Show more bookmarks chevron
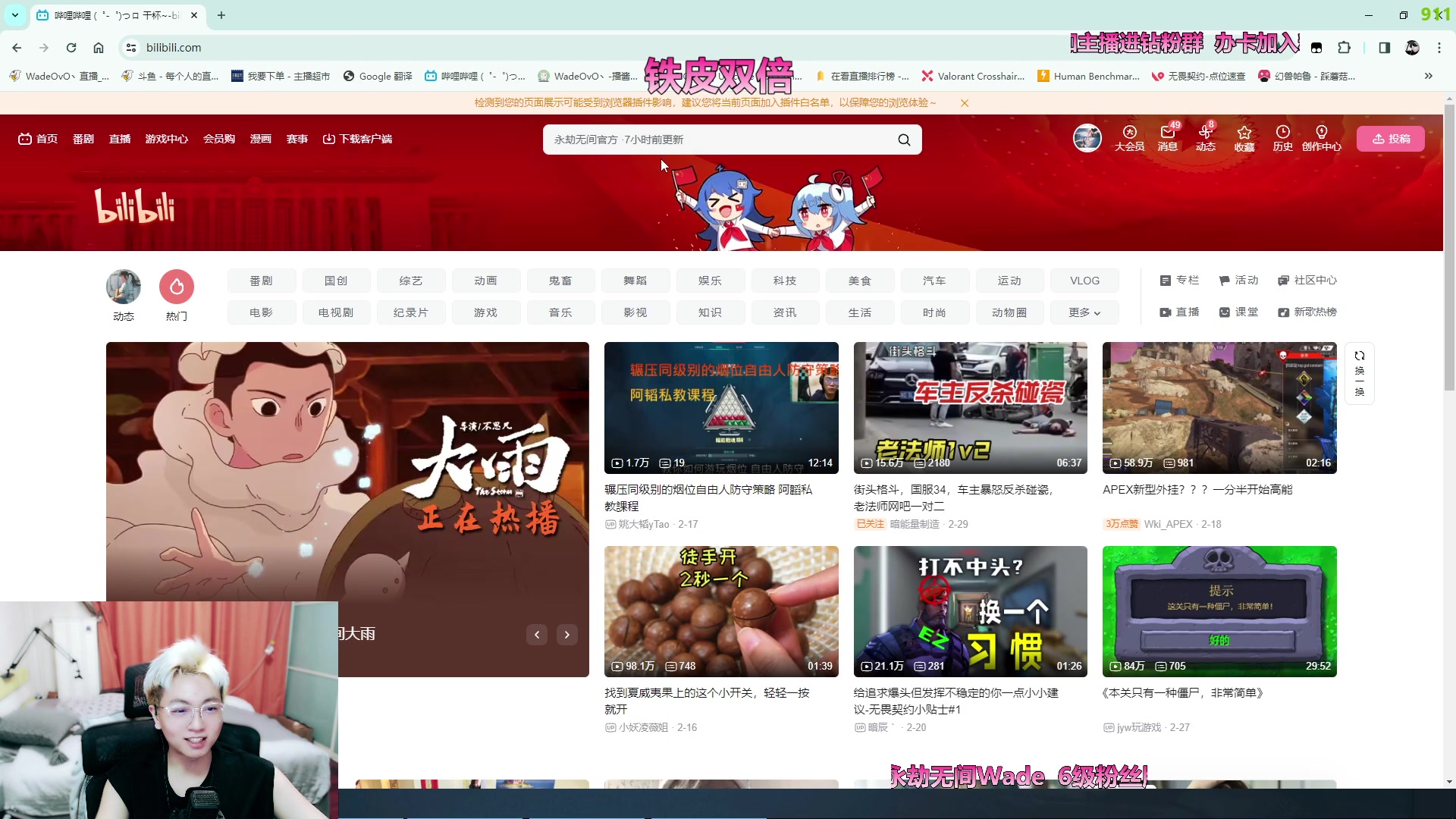Screen dimensions: 1456x819 pyautogui.click(x=1429, y=76)
